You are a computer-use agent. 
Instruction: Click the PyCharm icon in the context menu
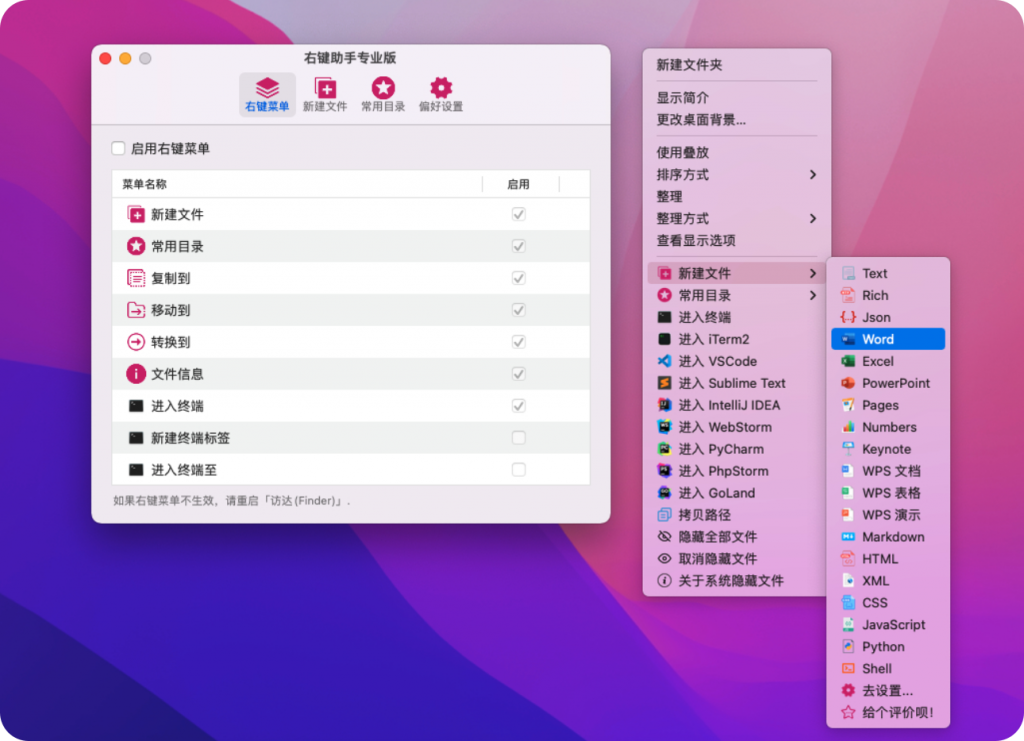661,449
